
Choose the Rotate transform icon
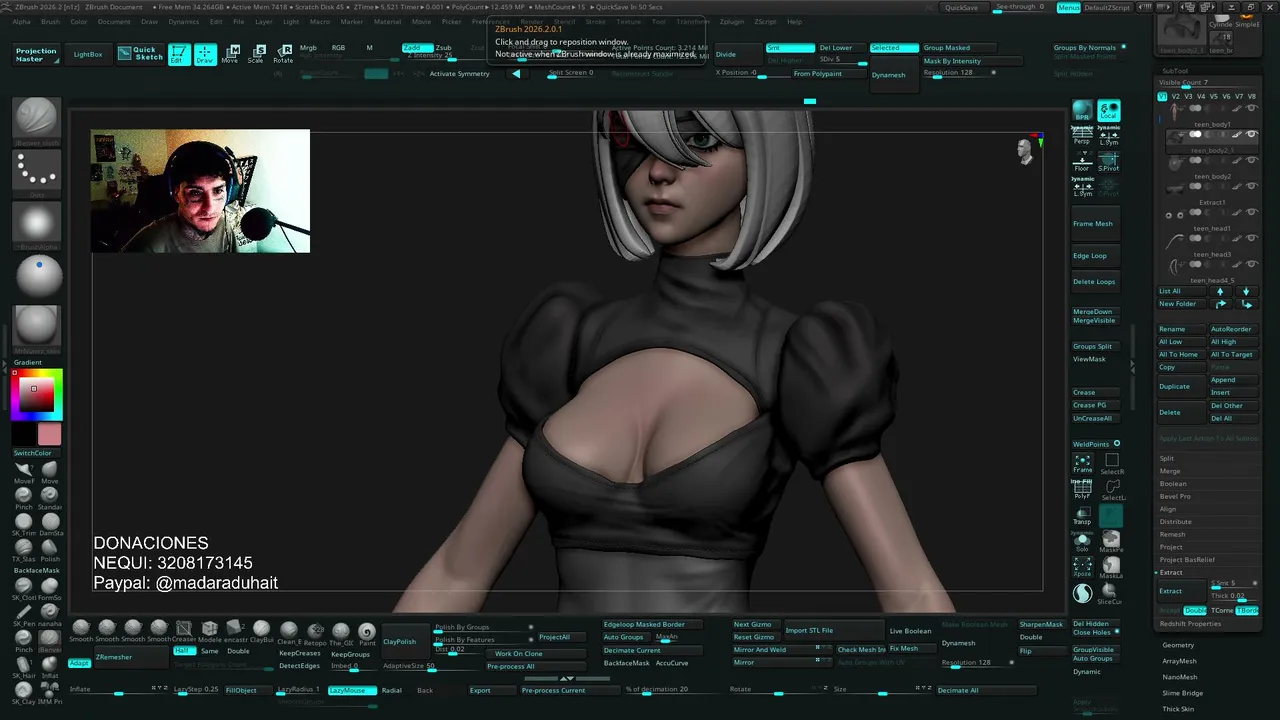click(x=283, y=55)
